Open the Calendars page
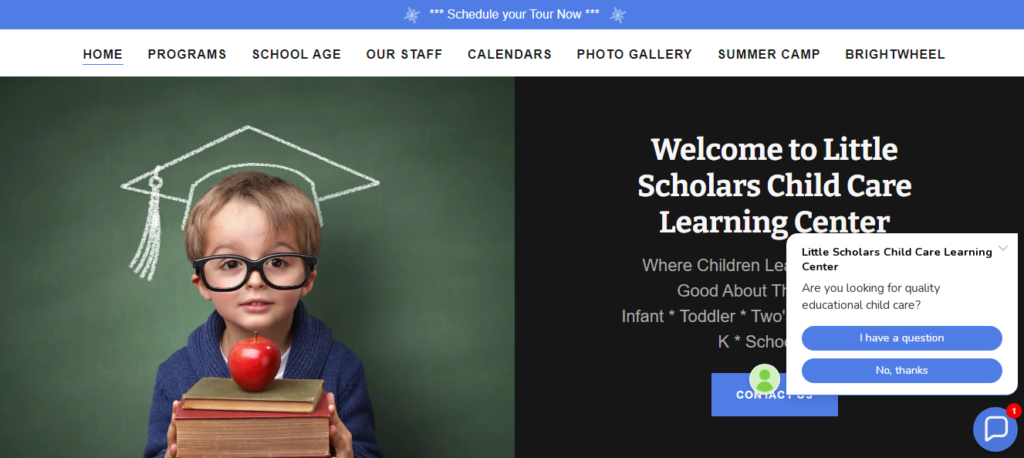The width and height of the screenshot is (1024, 458). click(509, 54)
